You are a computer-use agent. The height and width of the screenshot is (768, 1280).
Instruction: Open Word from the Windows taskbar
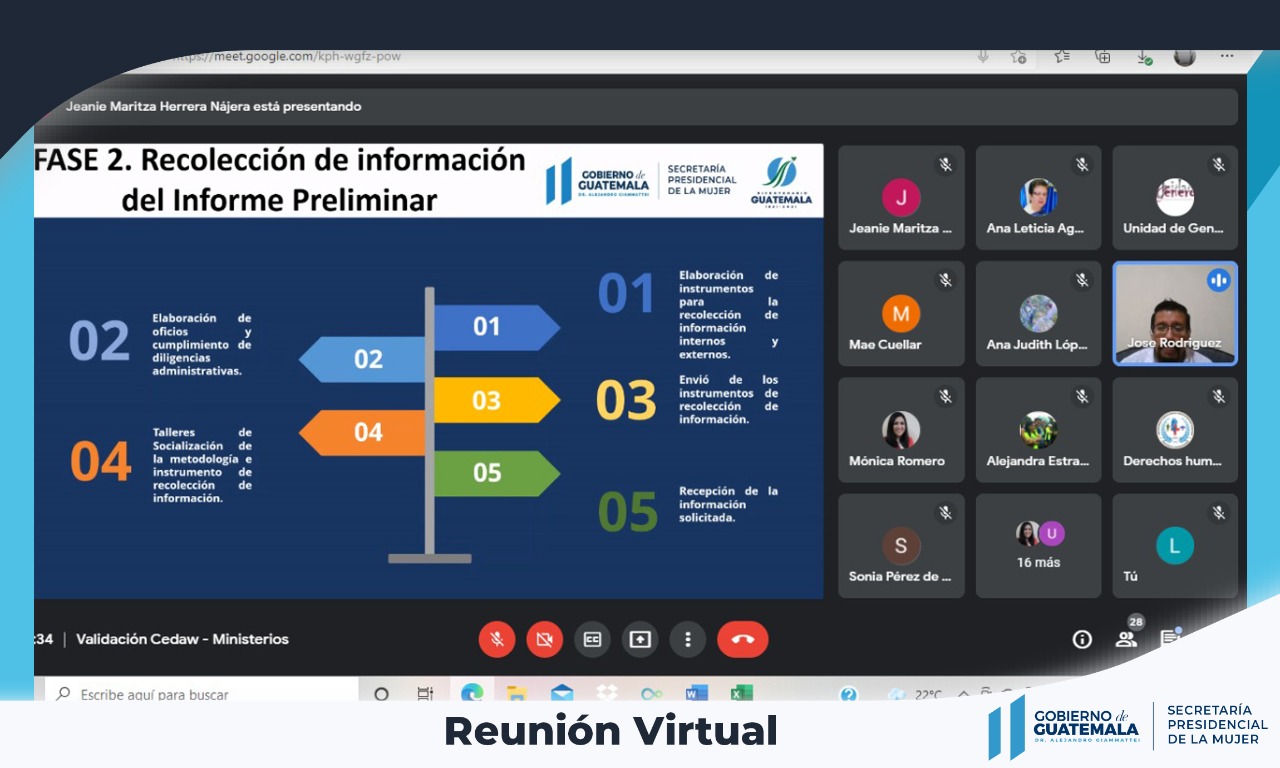696,693
